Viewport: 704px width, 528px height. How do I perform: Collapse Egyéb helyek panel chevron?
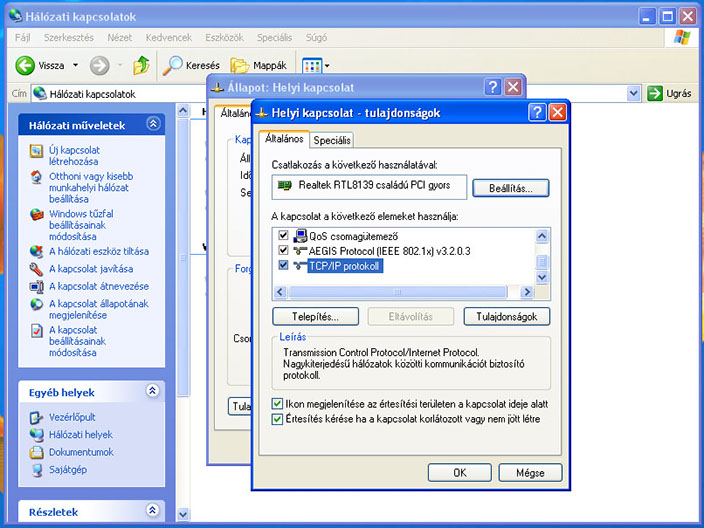tap(152, 391)
